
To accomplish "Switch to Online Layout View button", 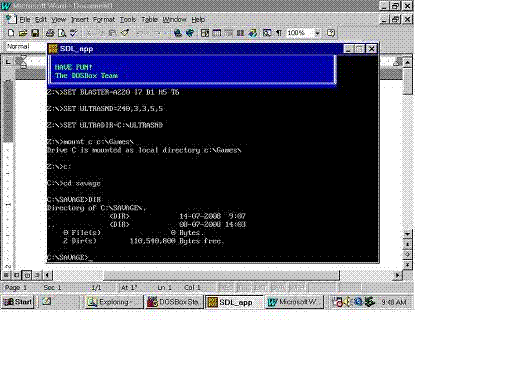I will coord(17,275).
